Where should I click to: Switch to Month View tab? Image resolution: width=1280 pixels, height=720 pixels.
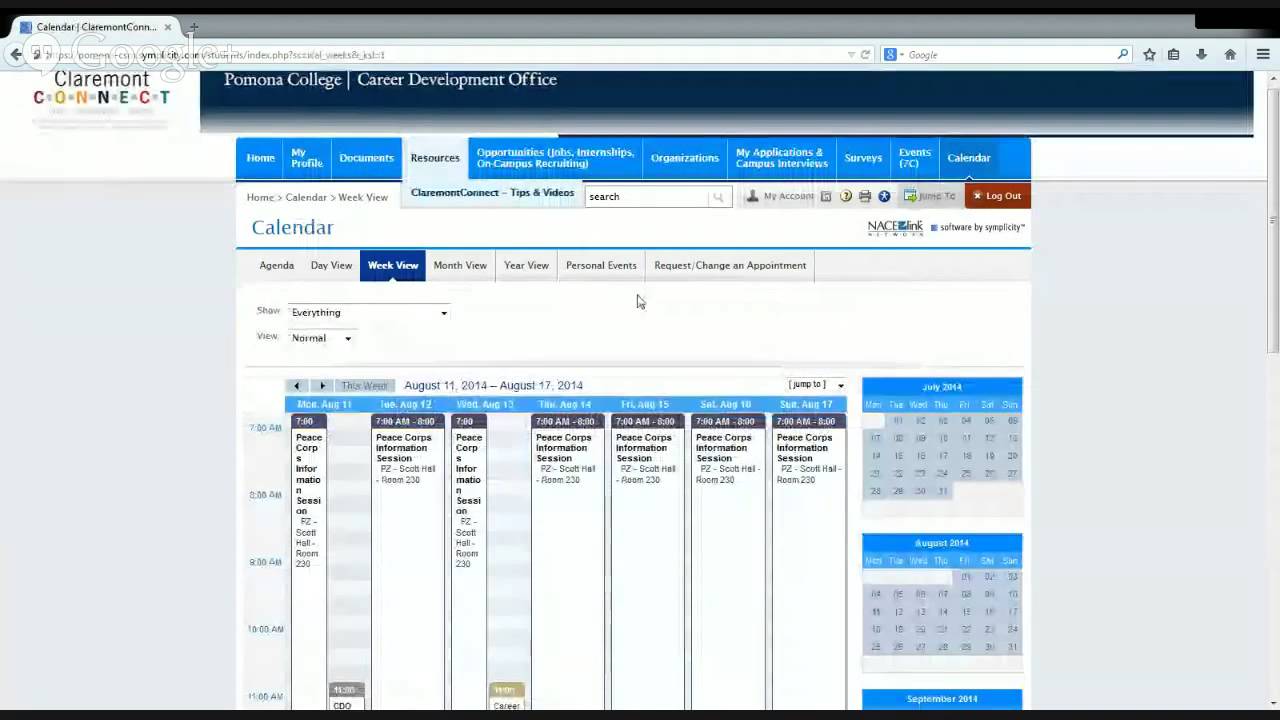tap(460, 266)
